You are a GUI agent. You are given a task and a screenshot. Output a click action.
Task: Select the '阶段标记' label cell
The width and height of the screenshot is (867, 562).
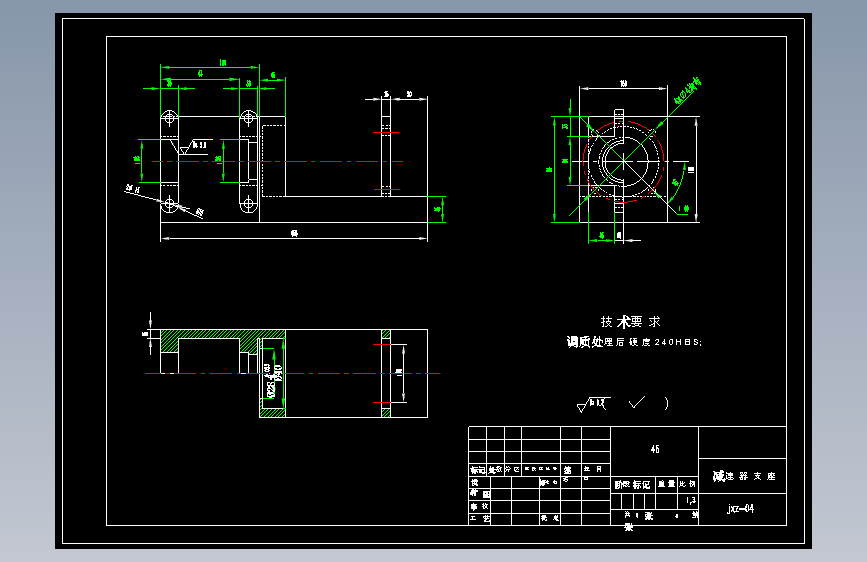633,485
